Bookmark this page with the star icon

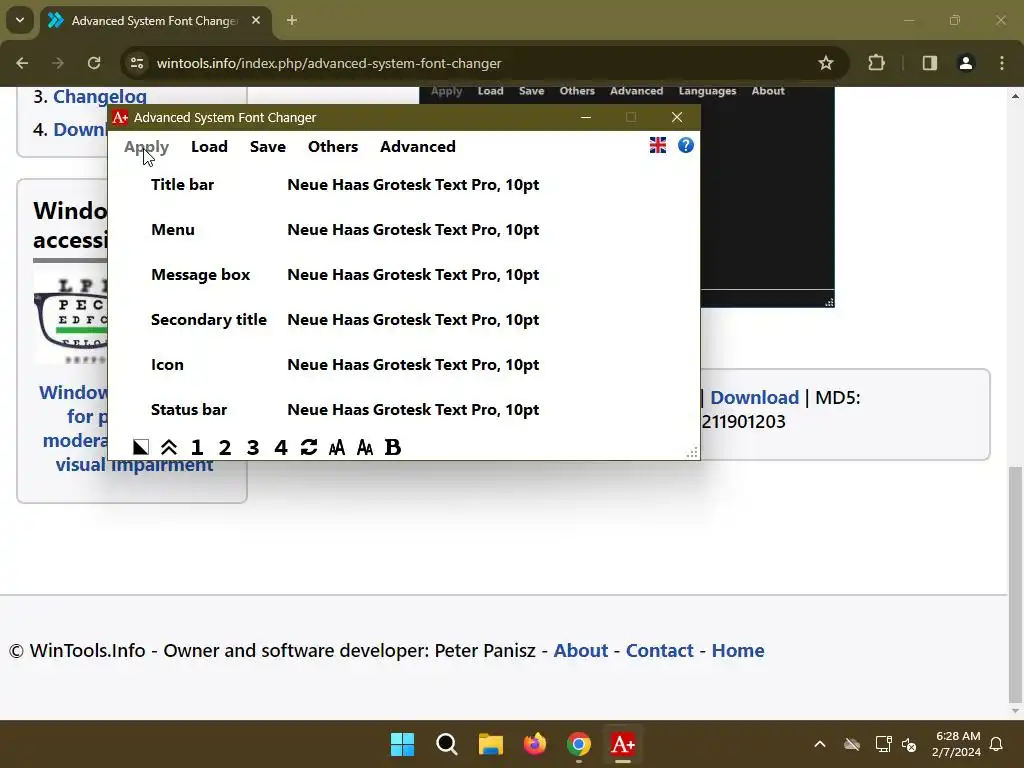pos(825,63)
